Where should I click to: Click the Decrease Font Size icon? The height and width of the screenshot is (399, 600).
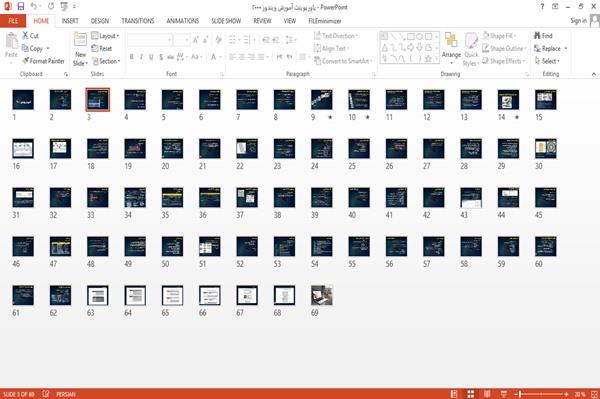coord(206,40)
